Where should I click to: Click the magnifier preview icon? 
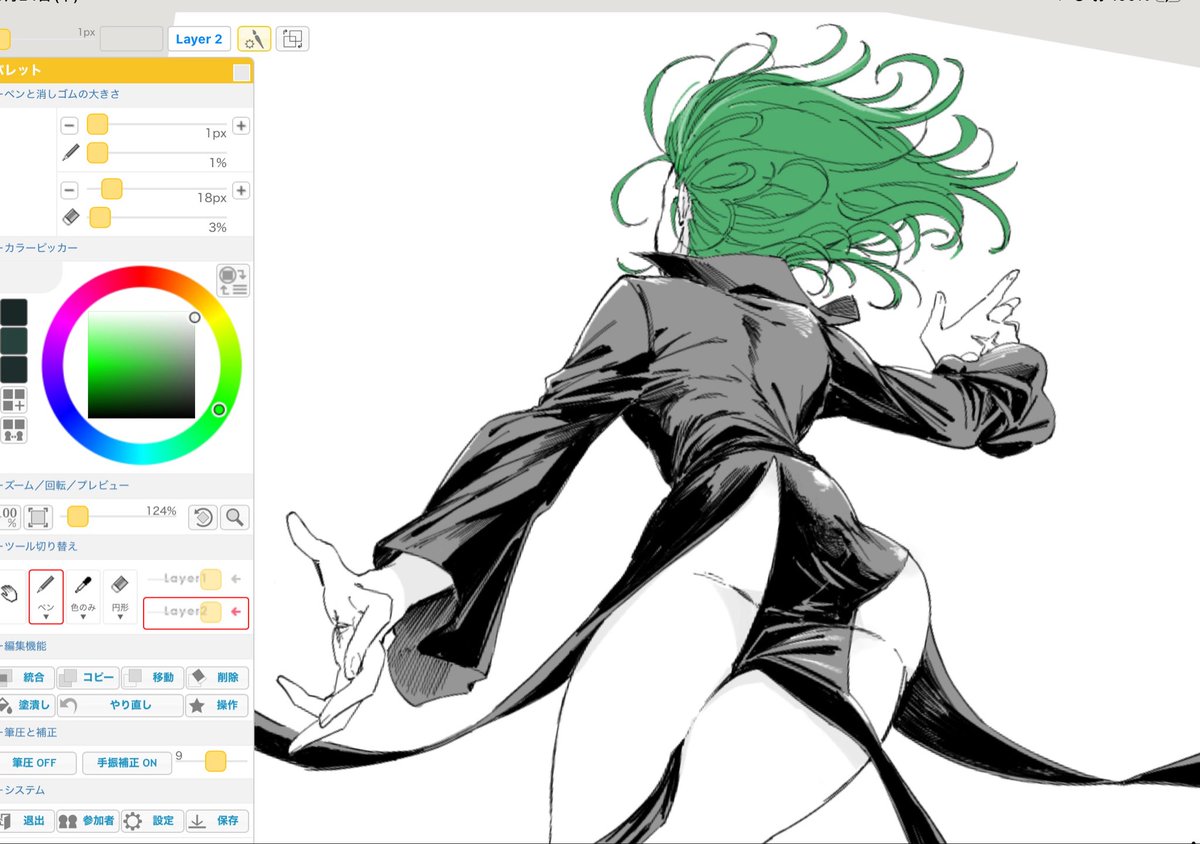click(235, 517)
